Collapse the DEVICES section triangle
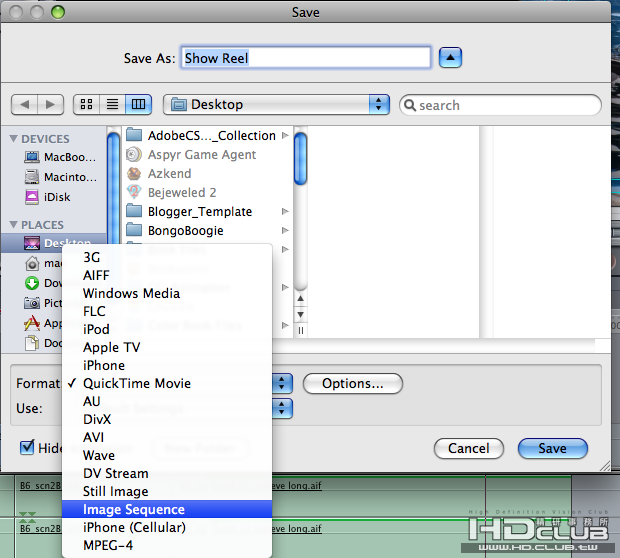 pos(13,139)
